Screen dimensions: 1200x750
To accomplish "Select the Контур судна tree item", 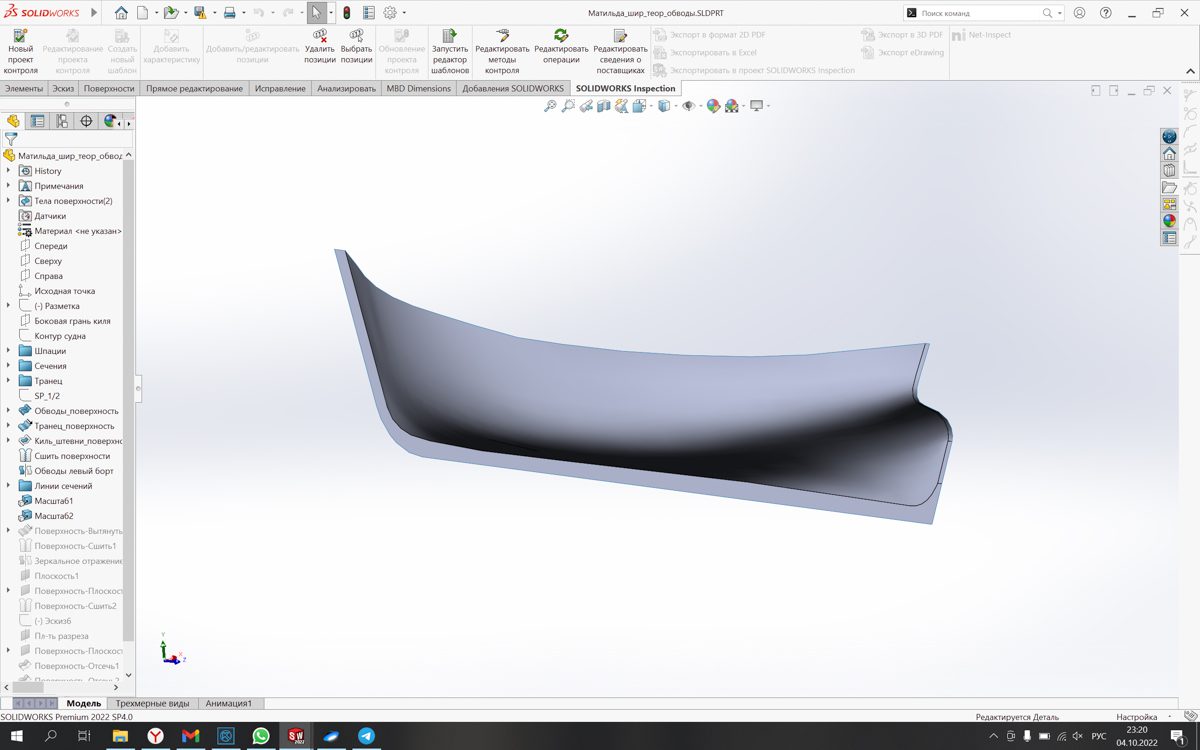I will [60, 336].
